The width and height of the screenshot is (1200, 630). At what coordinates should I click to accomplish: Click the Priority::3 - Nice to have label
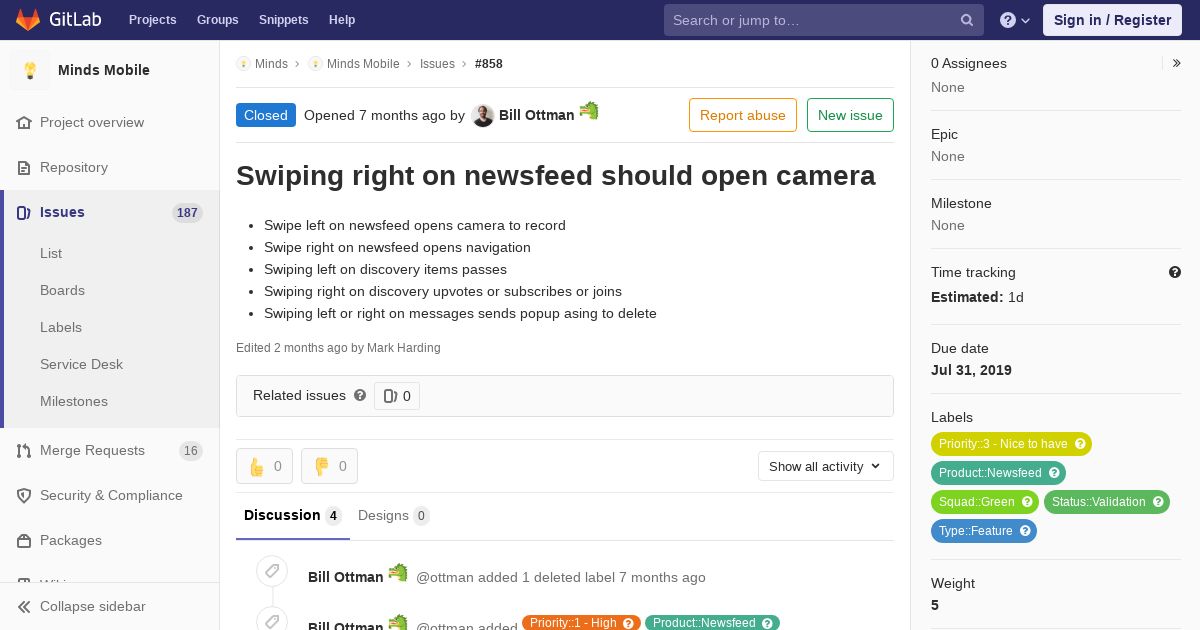(1011, 444)
